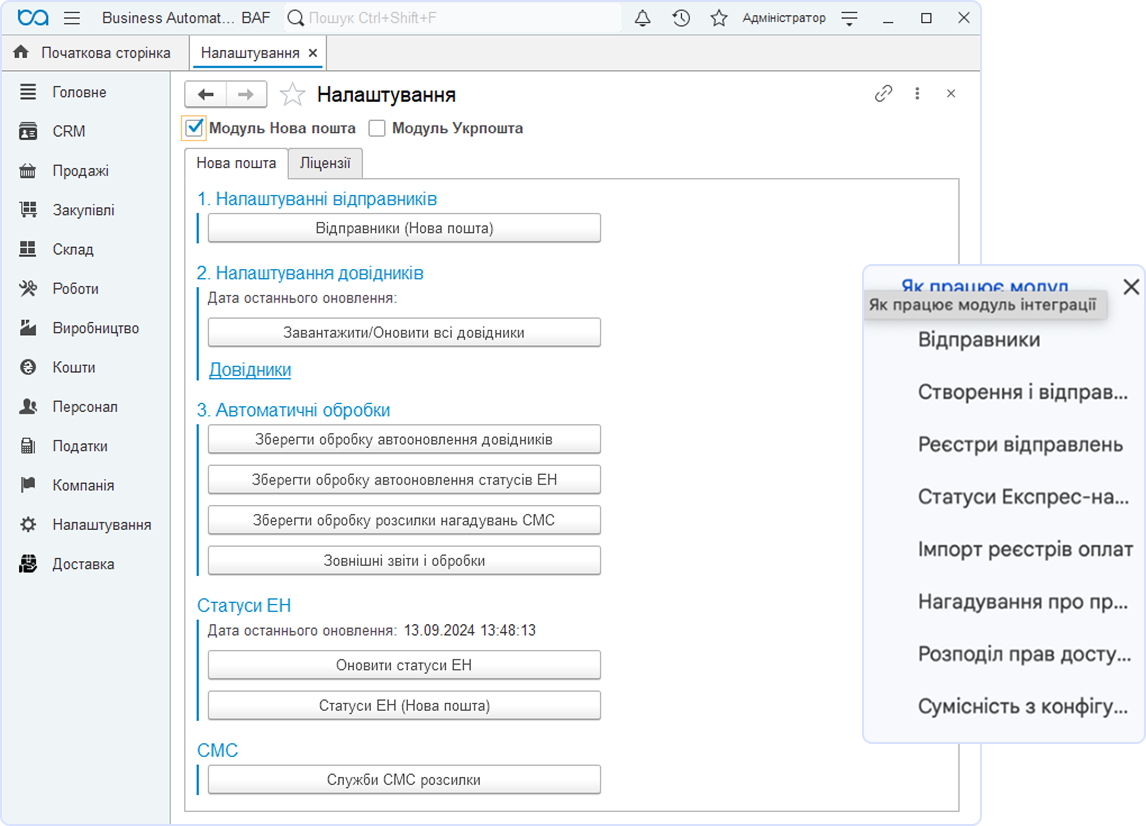The image size is (1146, 826).
Task: Open Статуси Експрес-на... help item
Action: pos(1023,497)
